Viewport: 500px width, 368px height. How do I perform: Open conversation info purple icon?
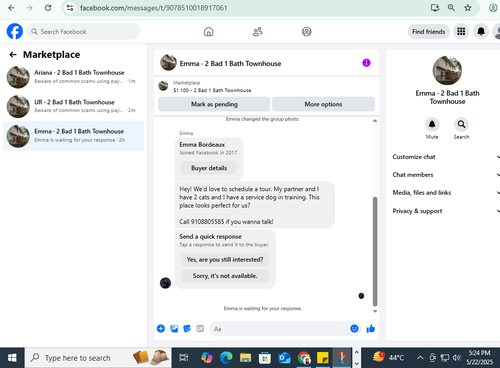(x=366, y=63)
